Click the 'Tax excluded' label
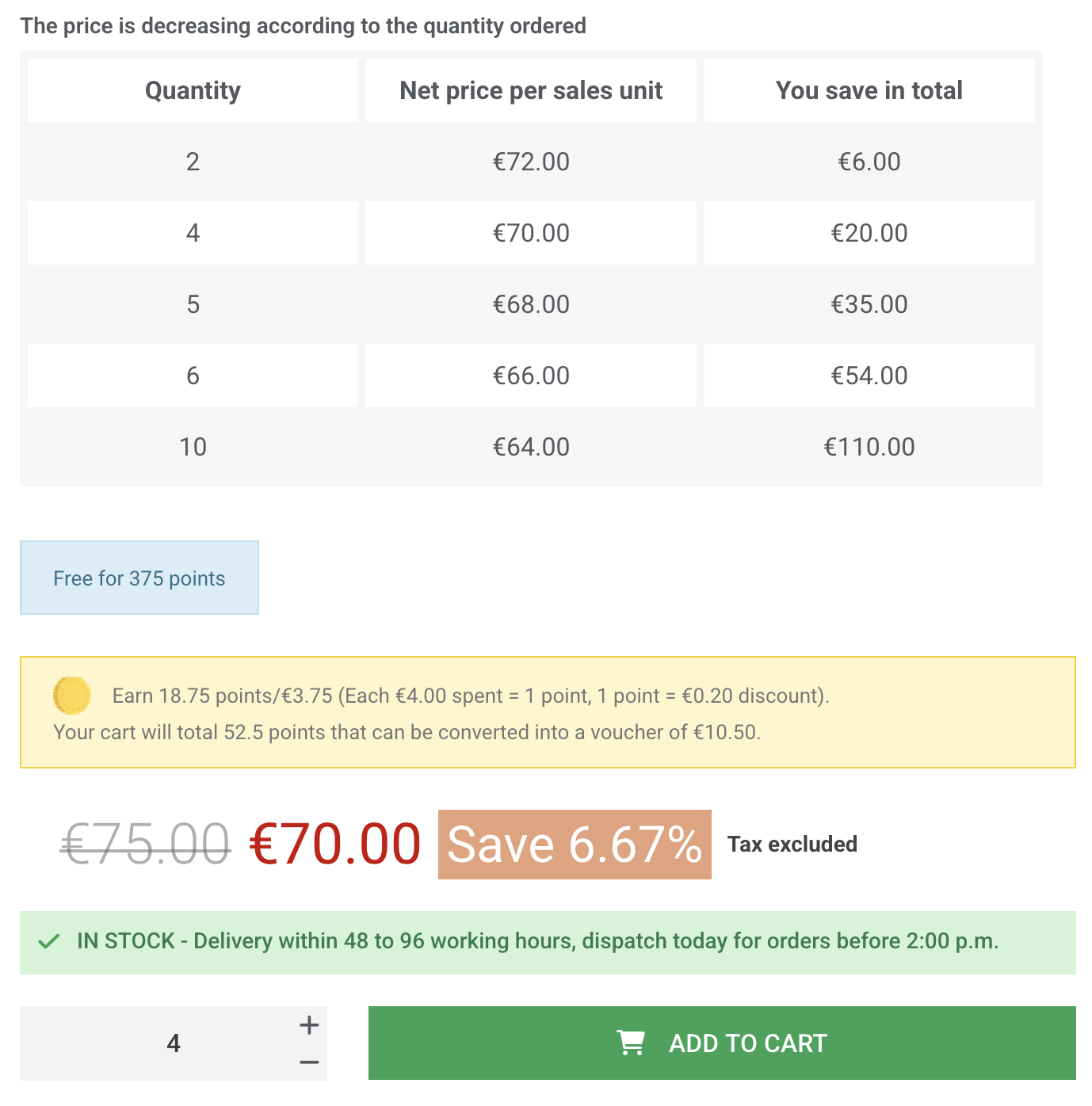This screenshot has width=1092, height=1106. 793,845
